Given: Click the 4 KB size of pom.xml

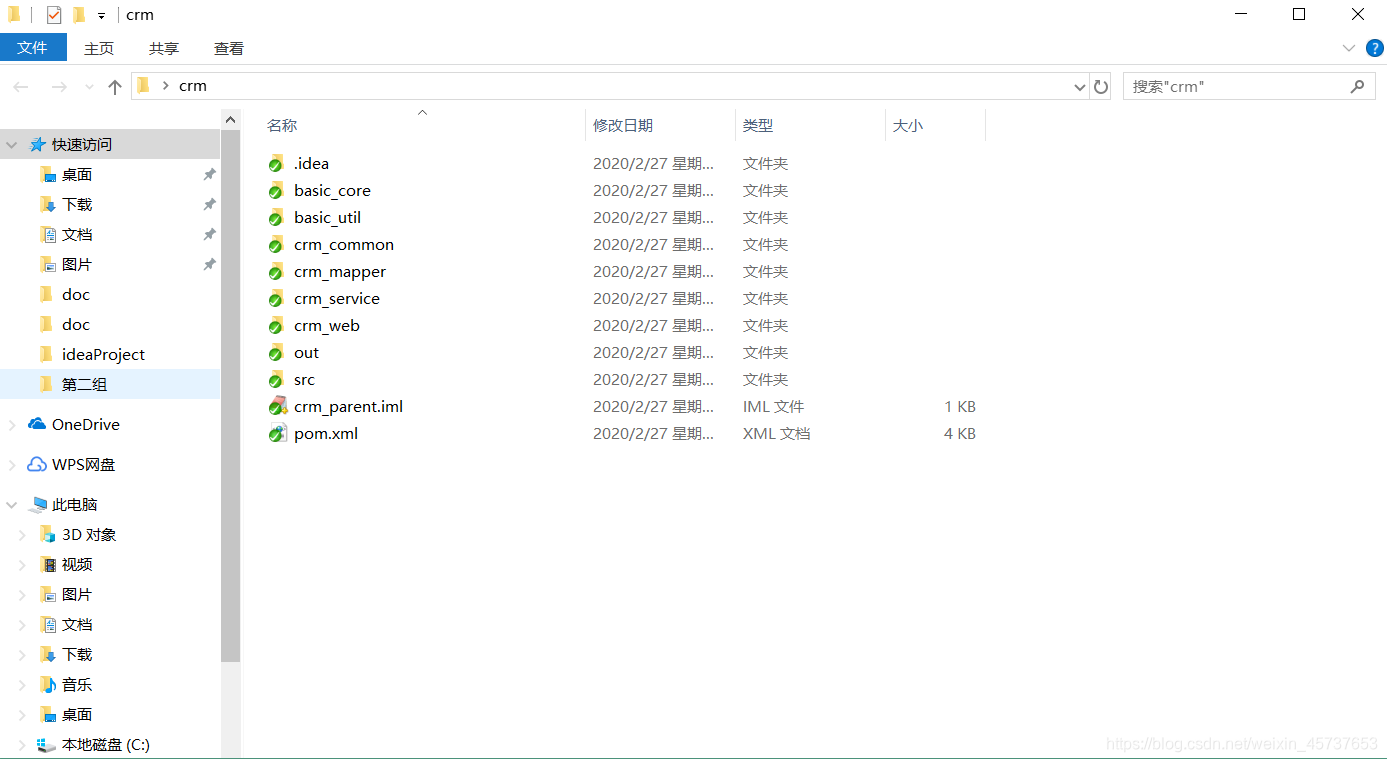Looking at the screenshot, I should point(960,434).
